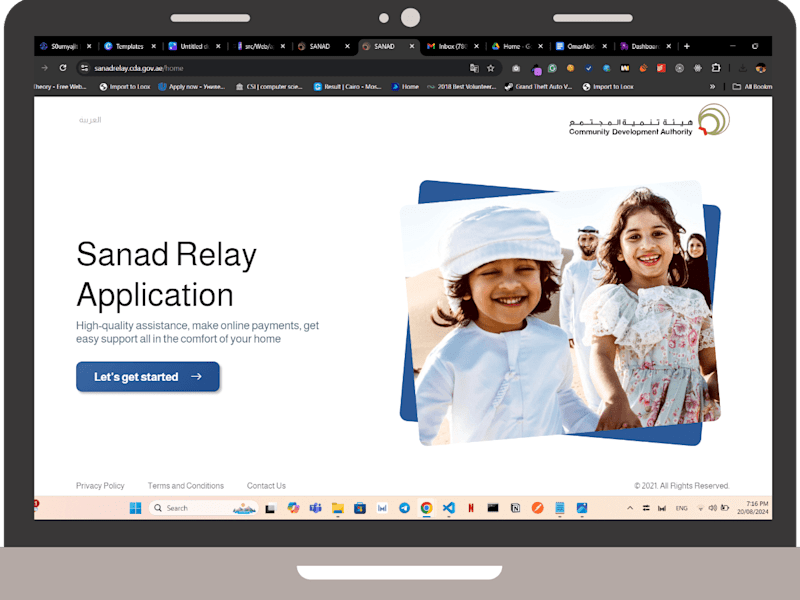800x600 pixels.
Task: Open the Privacy Policy link
Action: pos(100,486)
